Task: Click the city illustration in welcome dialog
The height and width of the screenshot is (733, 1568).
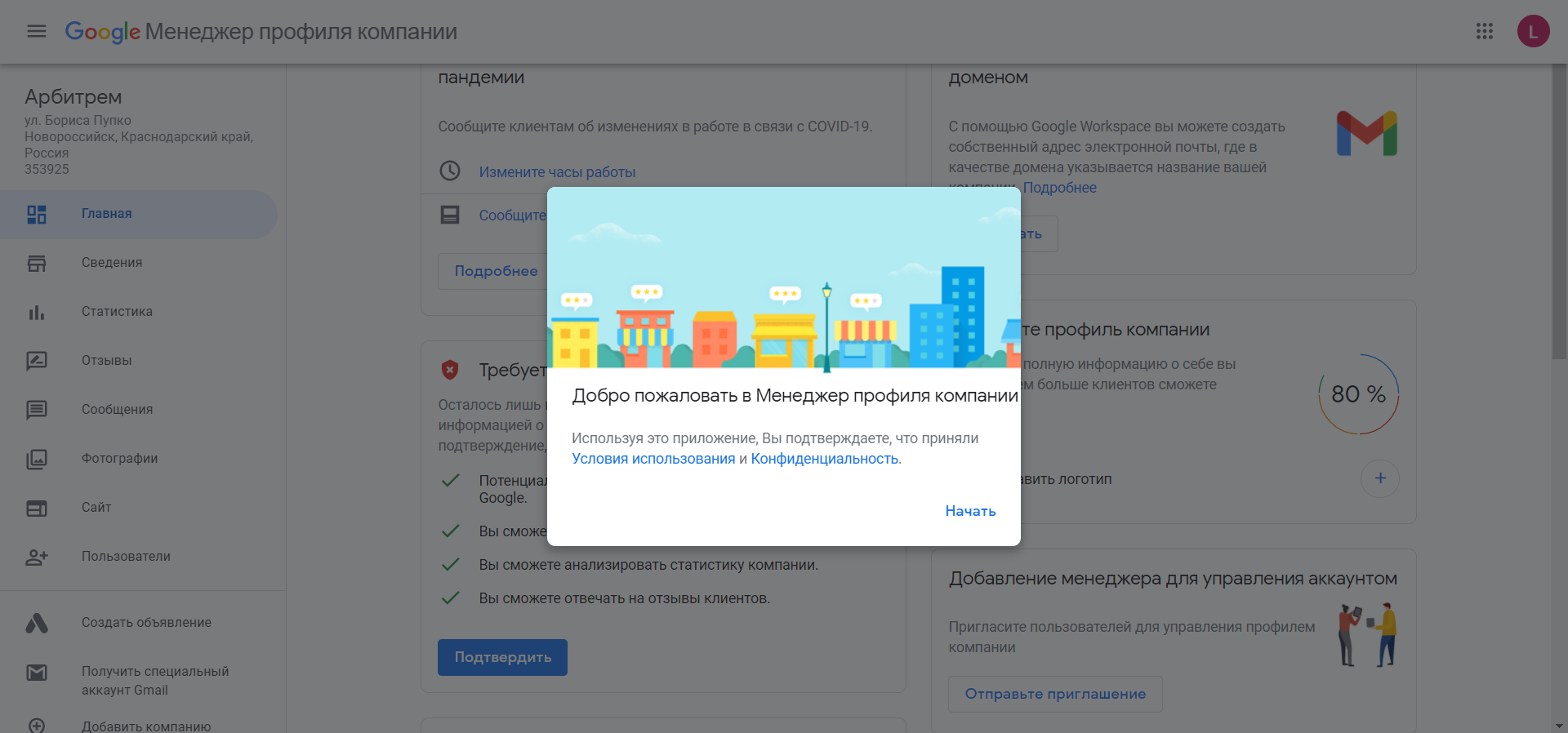Action: point(784,278)
